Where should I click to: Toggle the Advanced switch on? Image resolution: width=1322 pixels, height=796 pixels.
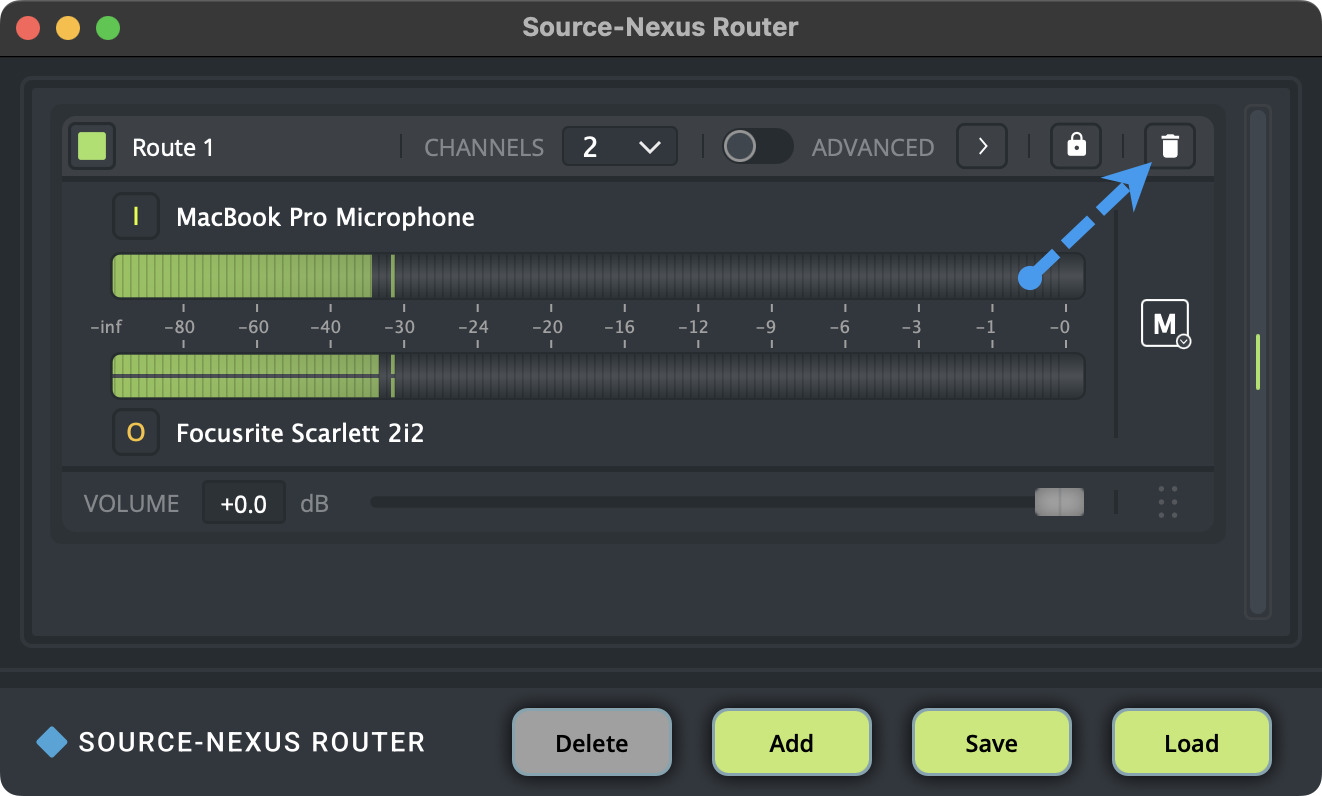758,147
